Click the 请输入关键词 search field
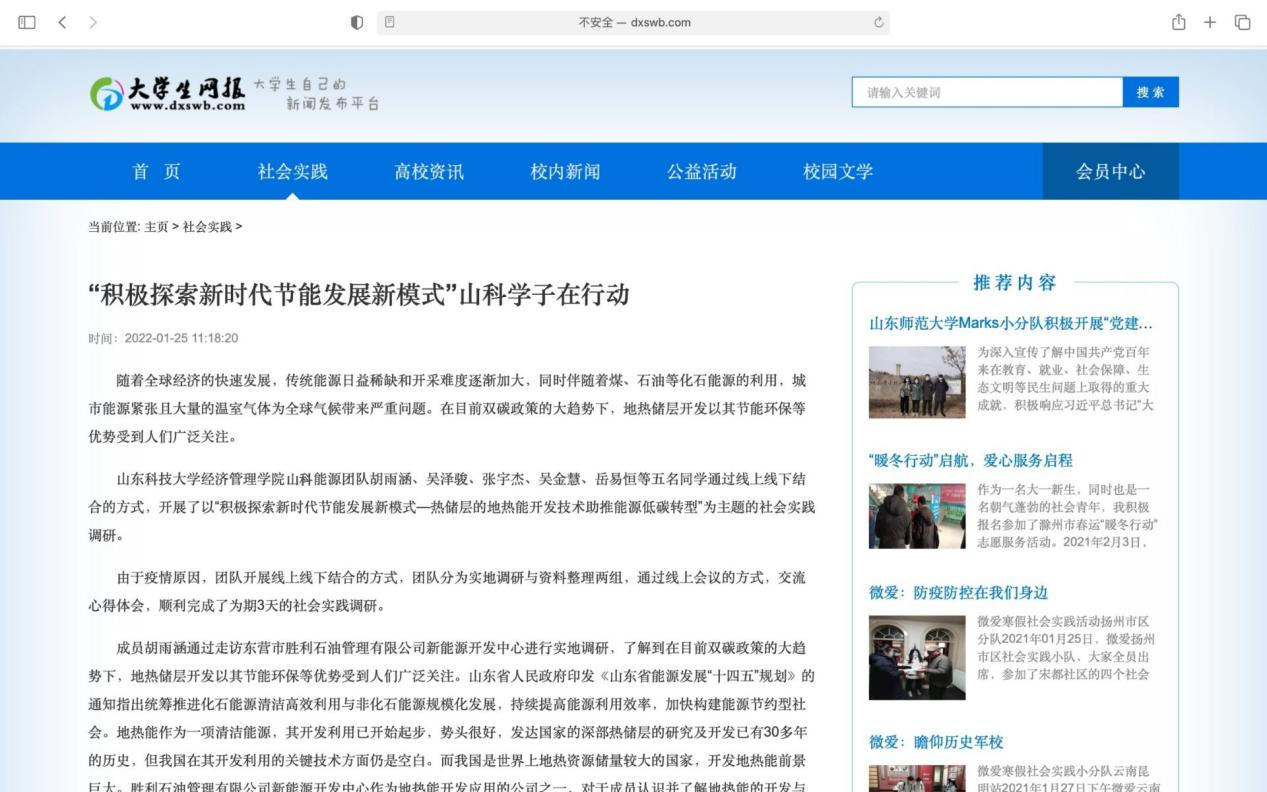 (986, 92)
